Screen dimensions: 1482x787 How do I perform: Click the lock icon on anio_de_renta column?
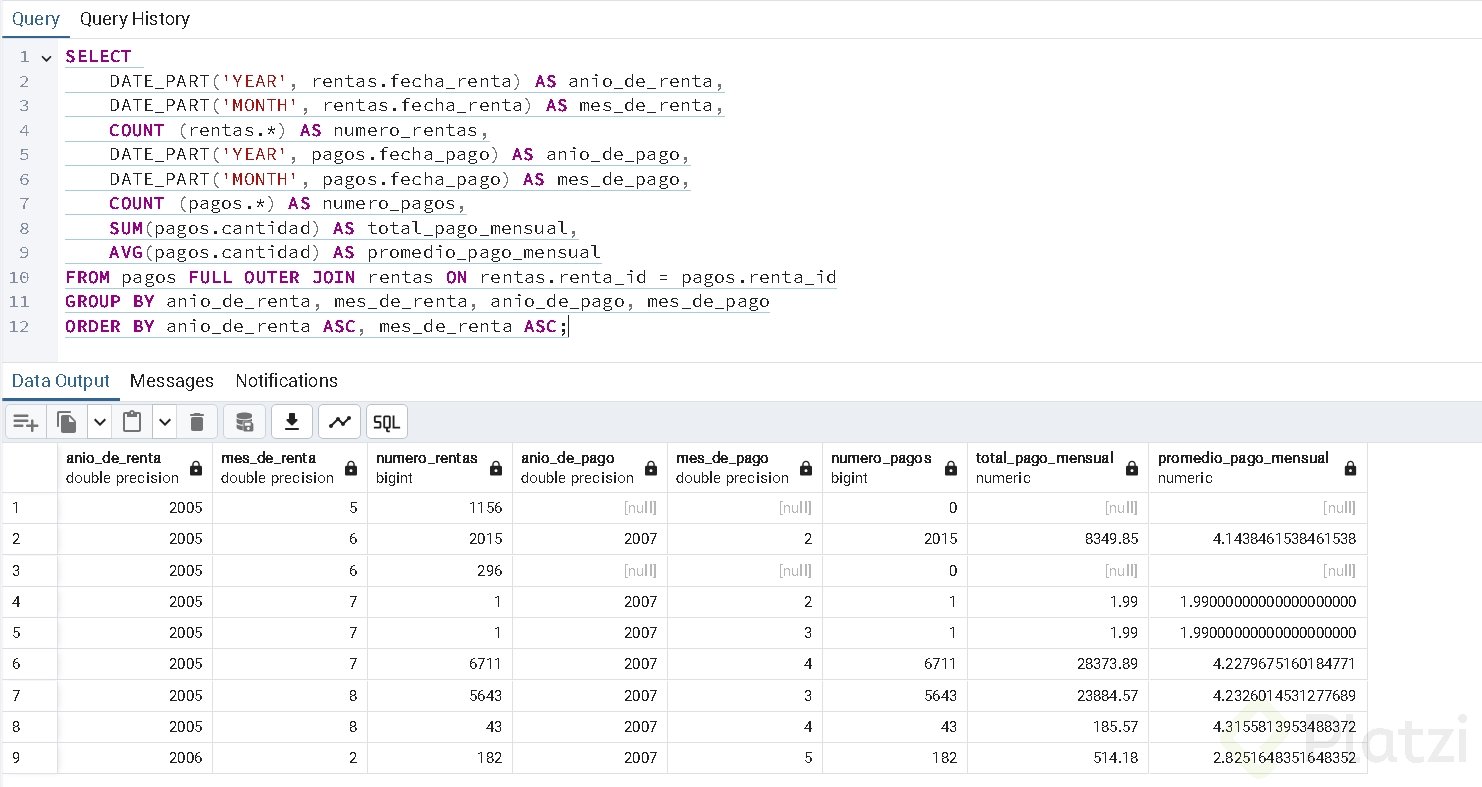(x=195, y=468)
